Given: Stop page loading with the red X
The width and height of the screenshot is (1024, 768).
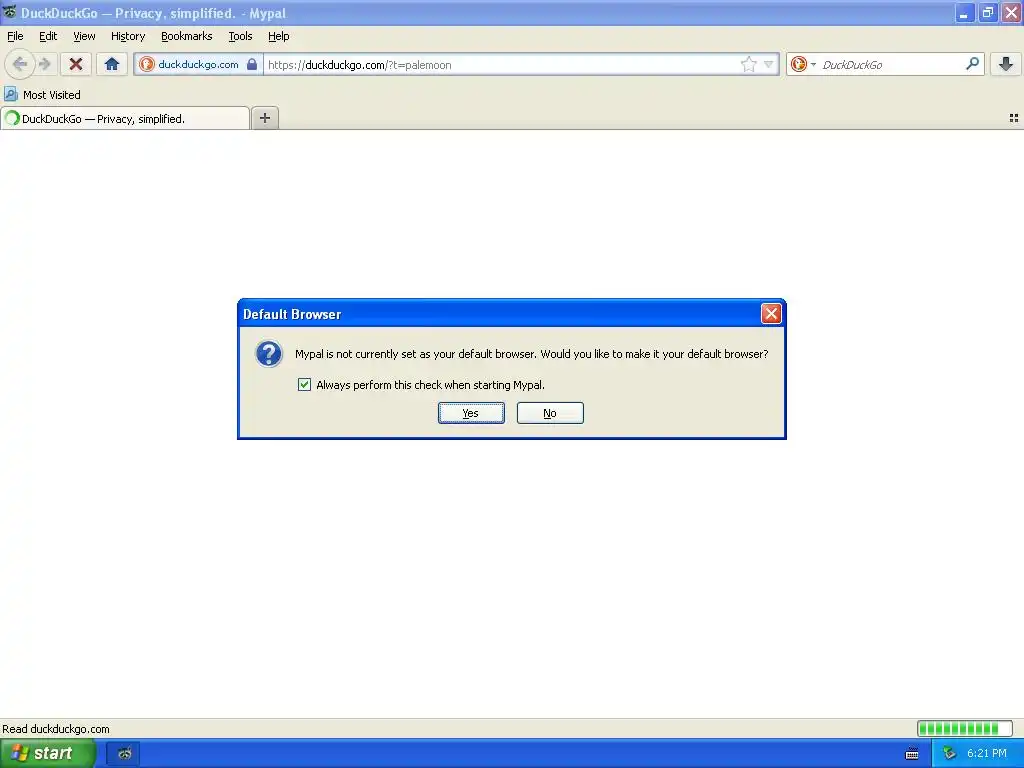Looking at the screenshot, I should 76,64.
